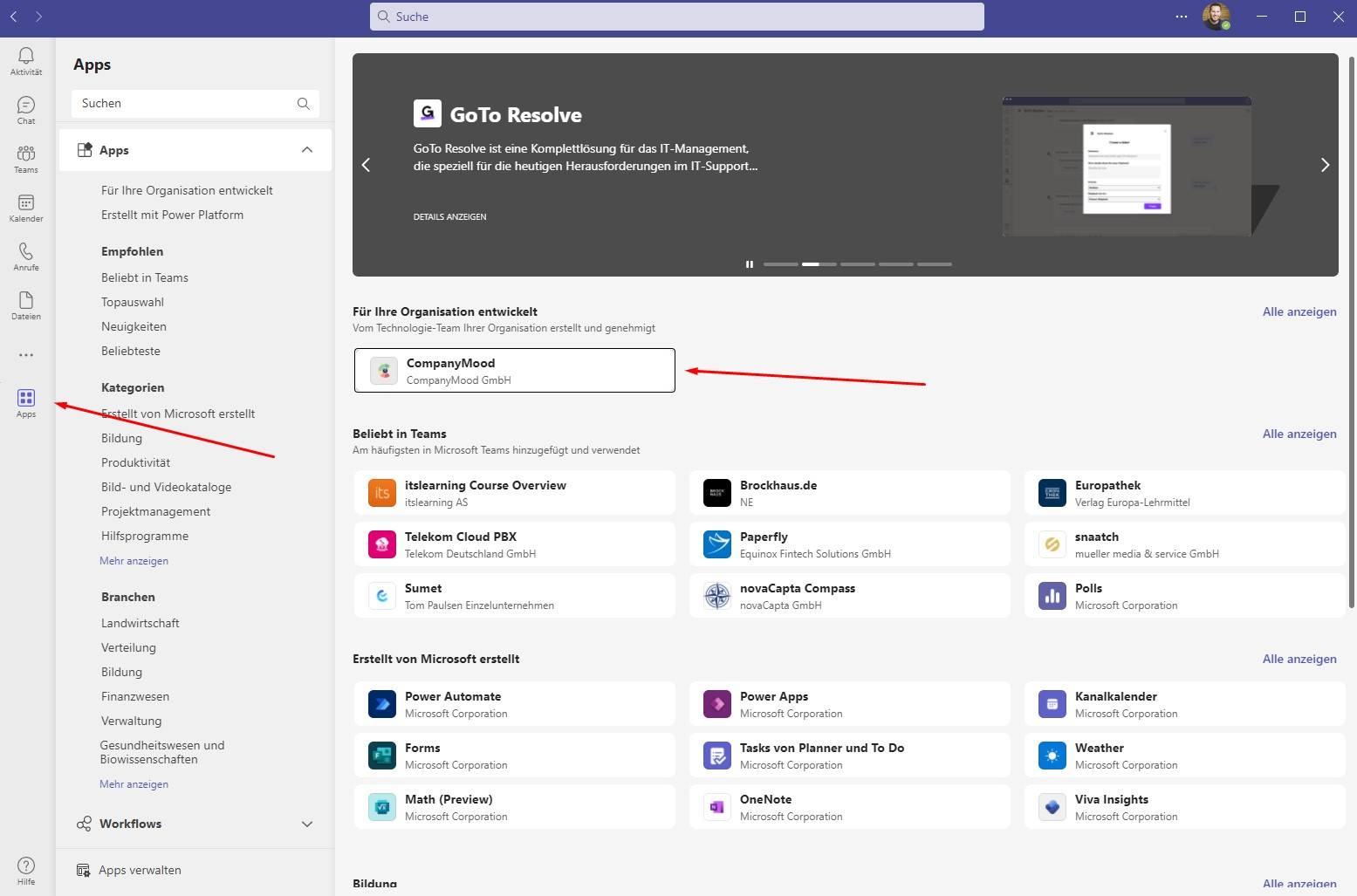The width and height of the screenshot is (1357, 896).
Task: Open Tasks von Planner und To Do
Action: (850, 756)
